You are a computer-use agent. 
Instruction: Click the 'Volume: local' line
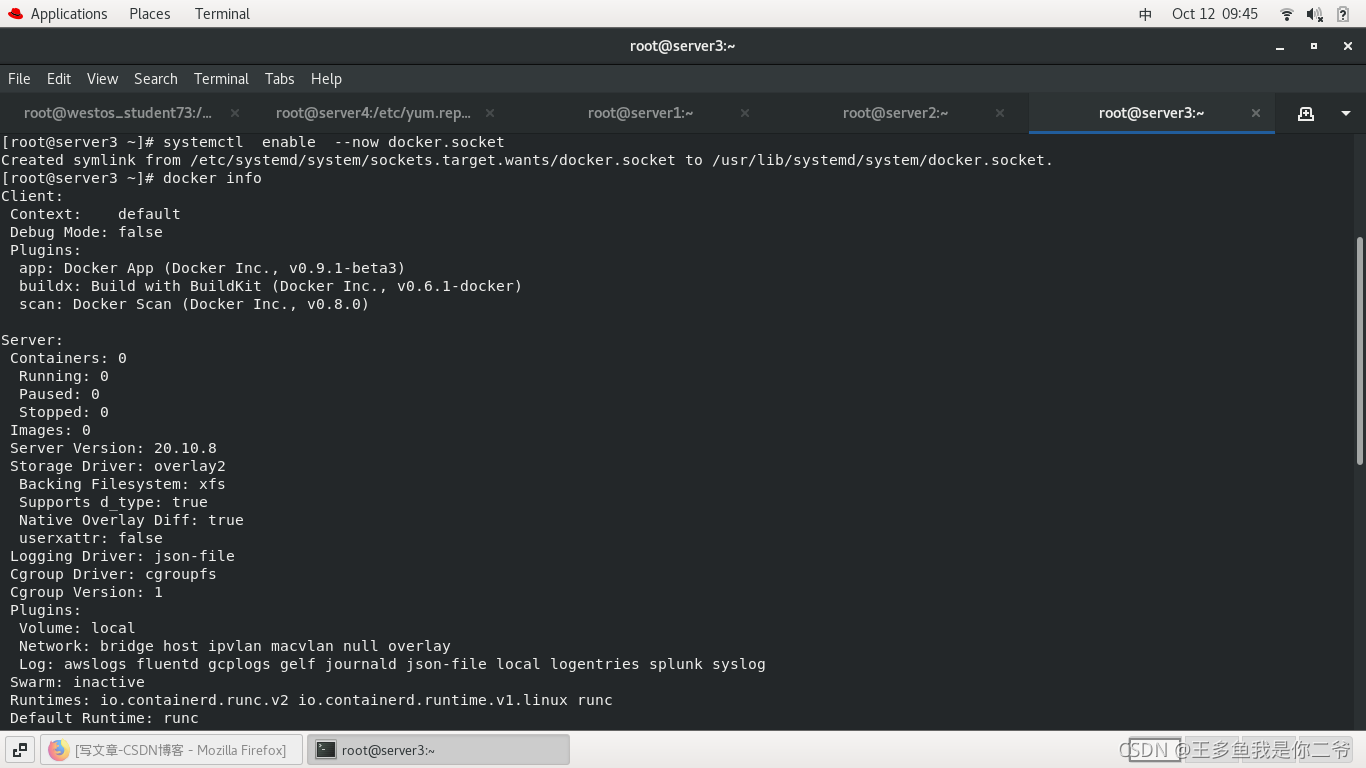[77, 628]
